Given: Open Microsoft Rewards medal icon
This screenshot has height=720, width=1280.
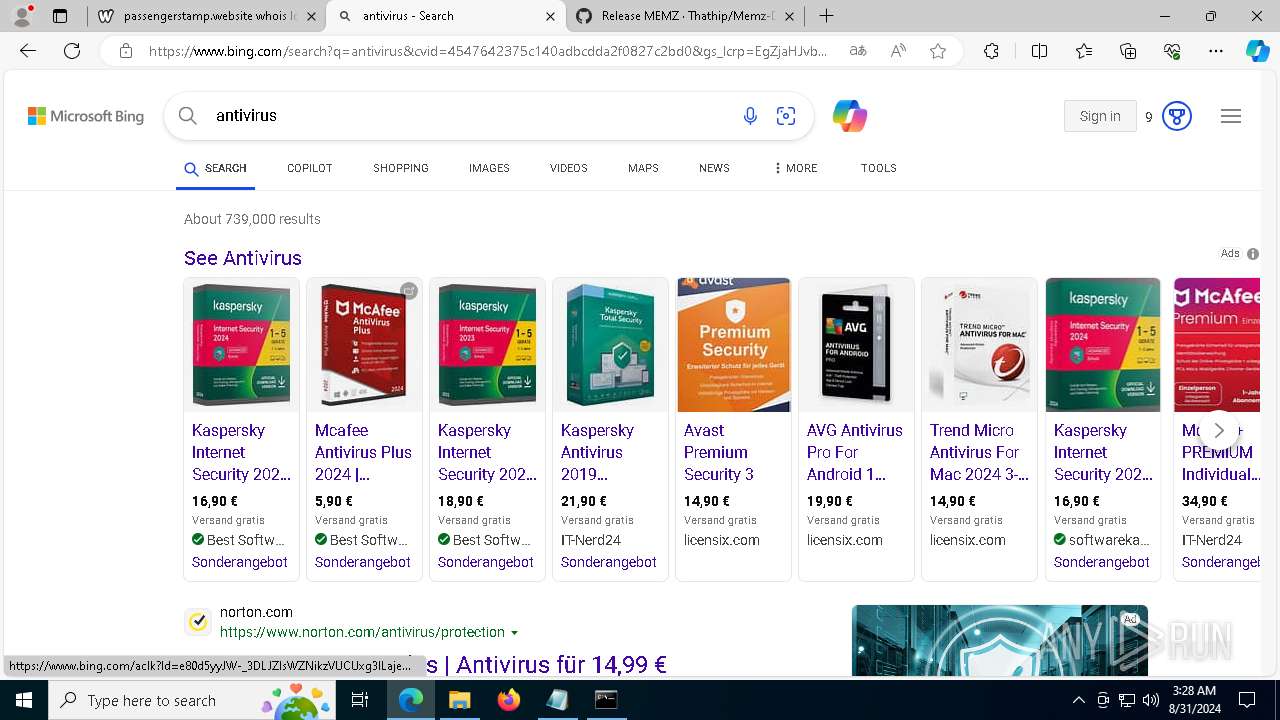Looking at the screenshot, I should pos(1177,116).
